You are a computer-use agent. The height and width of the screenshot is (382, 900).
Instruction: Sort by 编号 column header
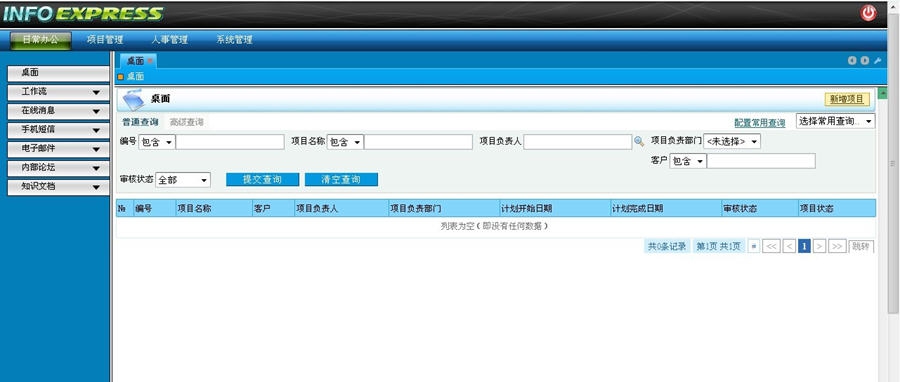pyautogui.click(x=154, y=209)
